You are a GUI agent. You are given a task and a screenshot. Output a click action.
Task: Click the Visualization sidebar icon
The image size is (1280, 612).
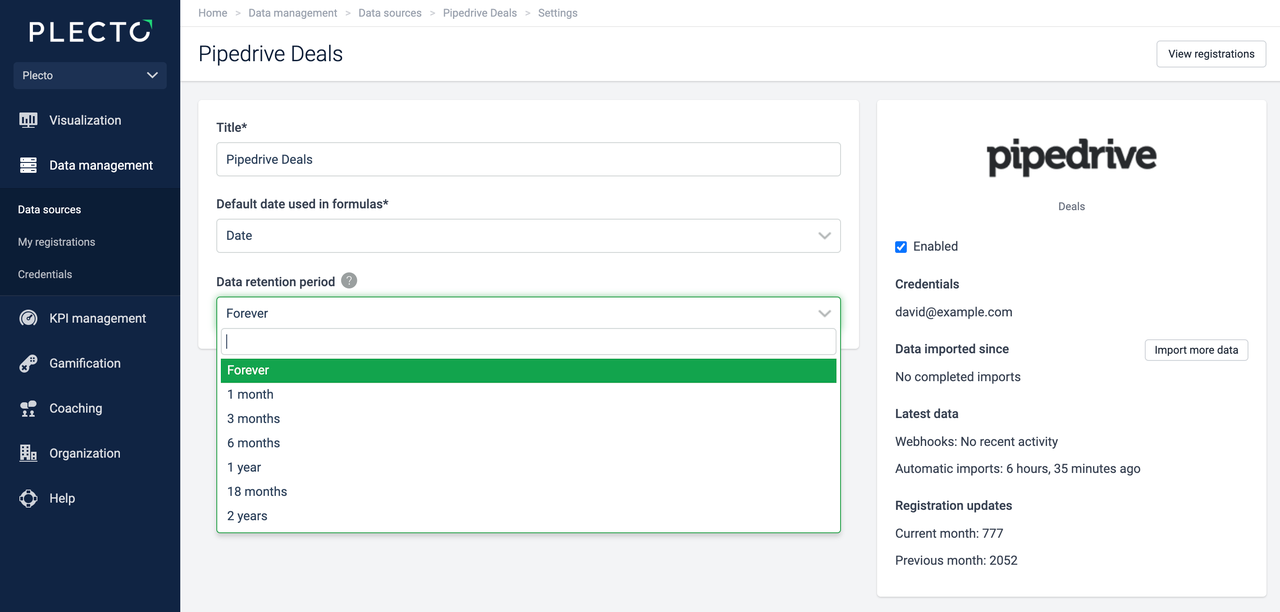click(28, 120)
